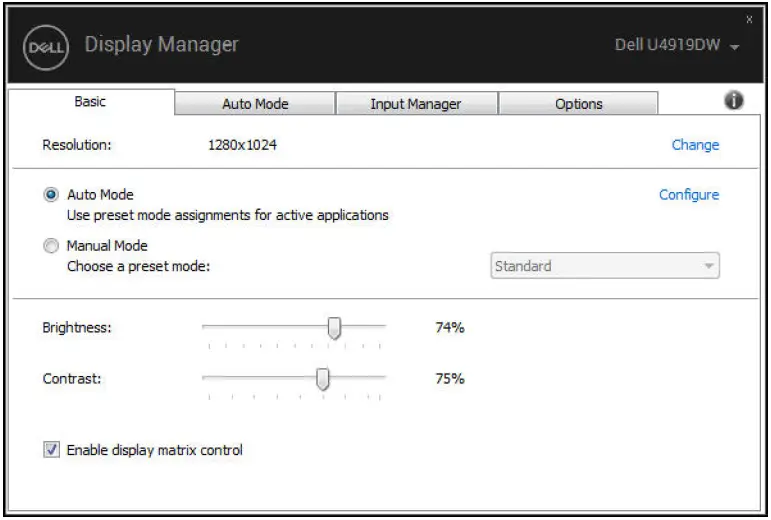Click the Contrast: label

(72, 379)
